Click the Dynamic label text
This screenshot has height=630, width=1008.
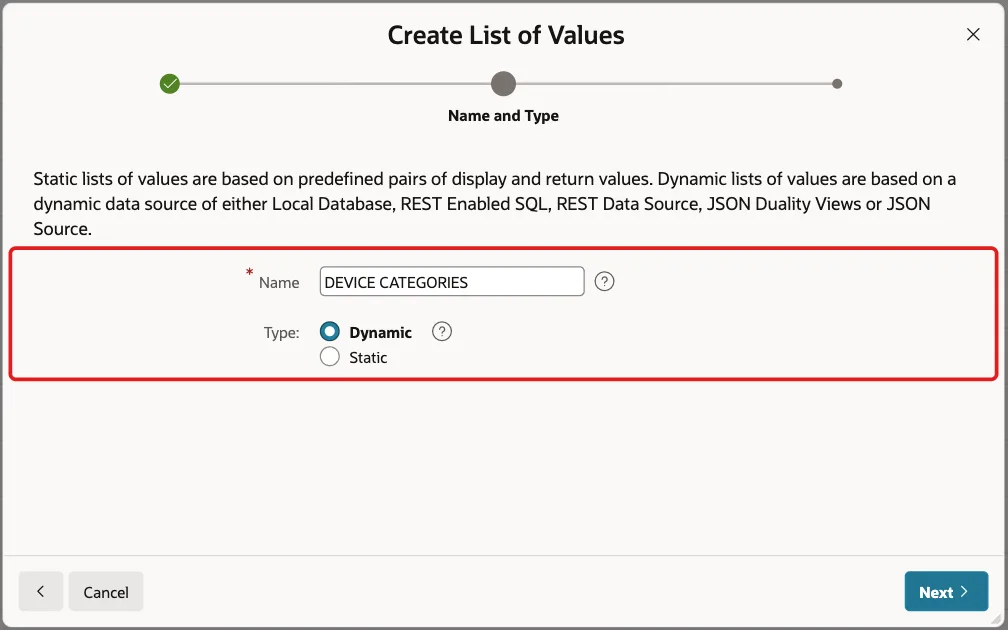381,332
